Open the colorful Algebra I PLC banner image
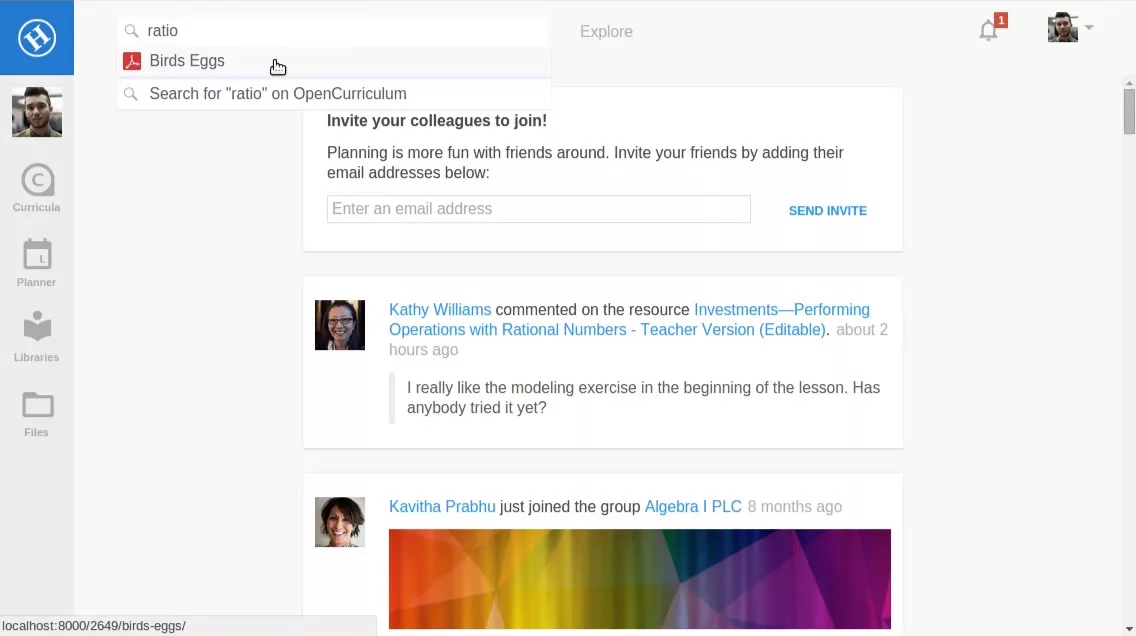Viewport: 1136px width, 636px height. click(x=640, y=579)
